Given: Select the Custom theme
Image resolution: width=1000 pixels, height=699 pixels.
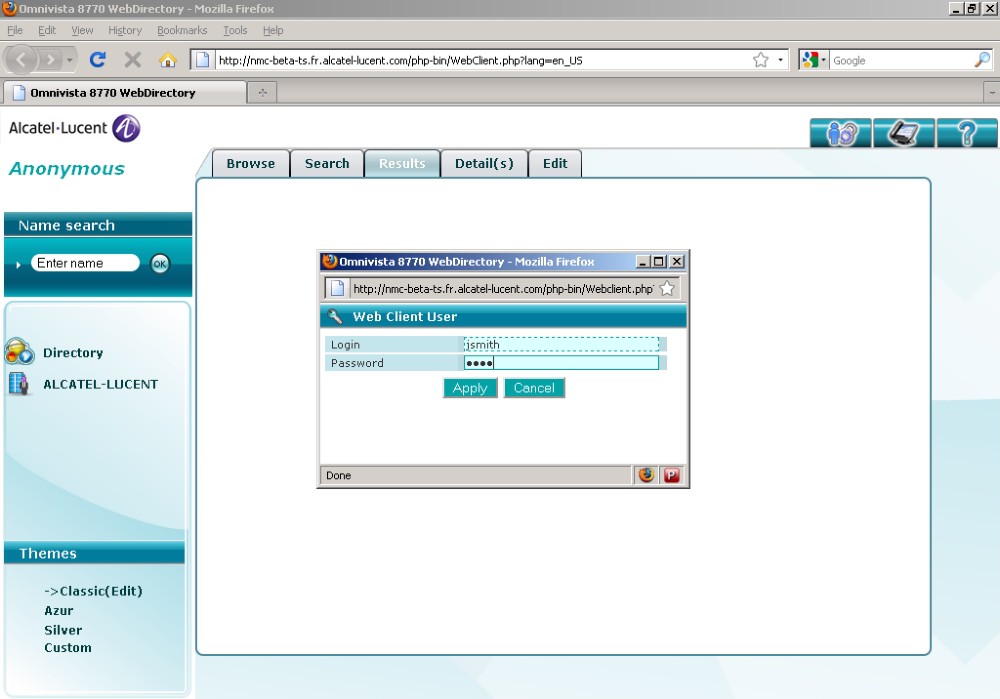Looking at the screenshot, I should [68, 647].
